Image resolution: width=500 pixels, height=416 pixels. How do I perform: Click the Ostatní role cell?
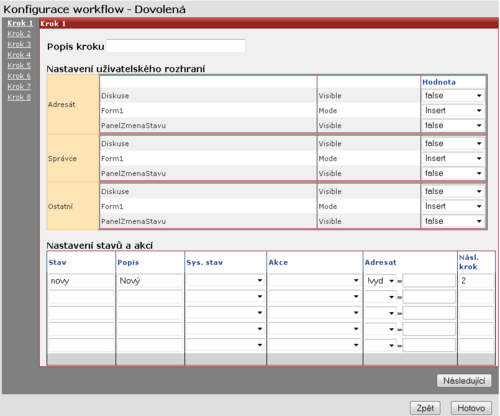pos(73,206)
